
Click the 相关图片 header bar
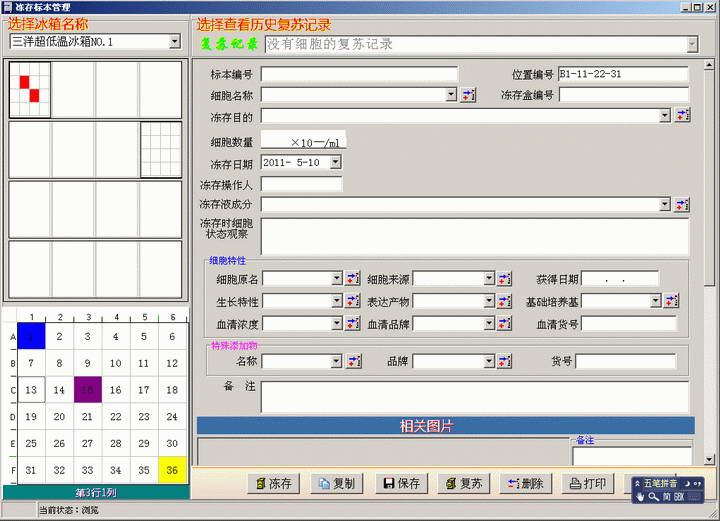click(445, 426)
